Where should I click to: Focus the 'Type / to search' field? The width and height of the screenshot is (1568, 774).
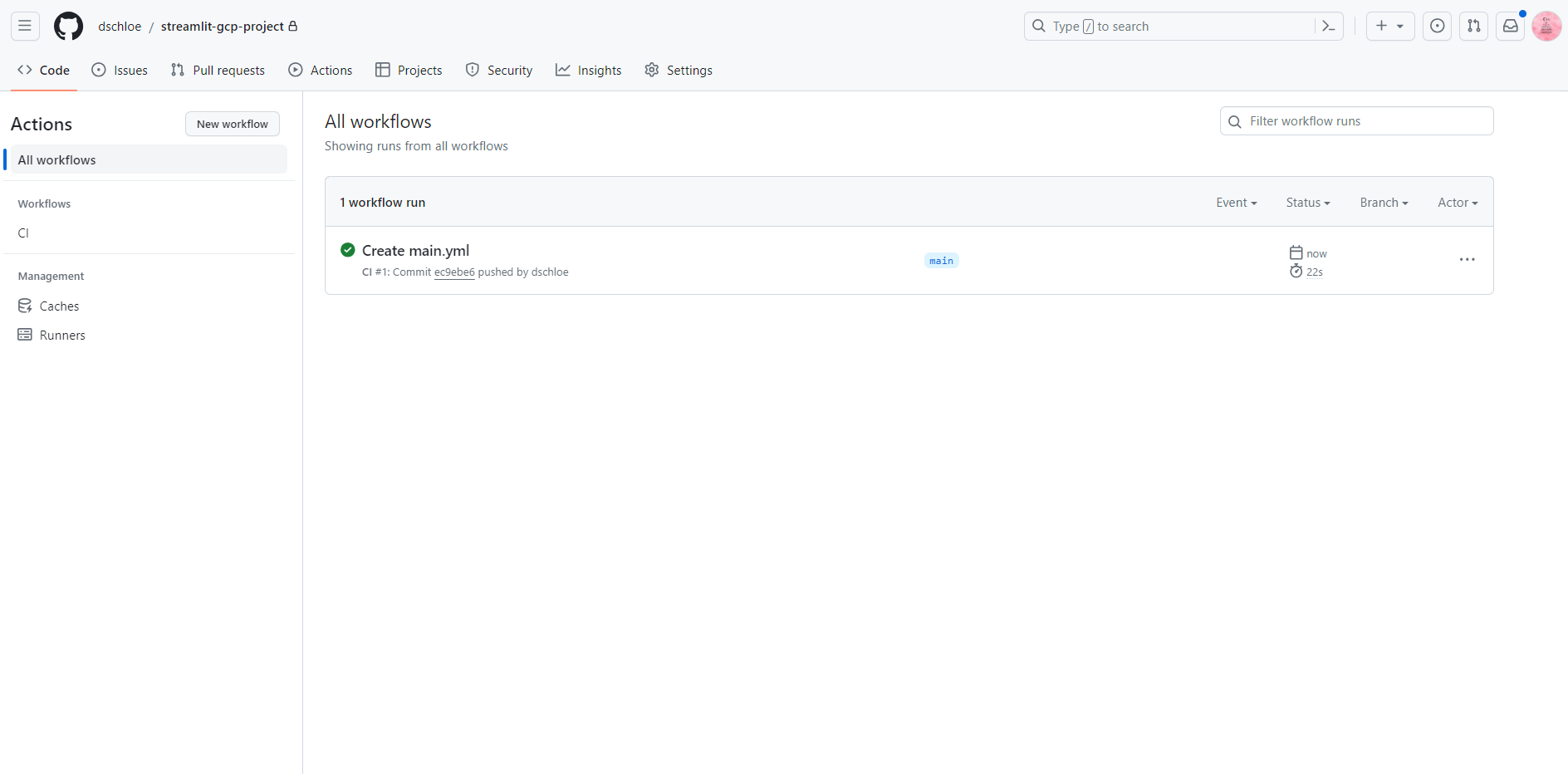[x=1183, y=26]
